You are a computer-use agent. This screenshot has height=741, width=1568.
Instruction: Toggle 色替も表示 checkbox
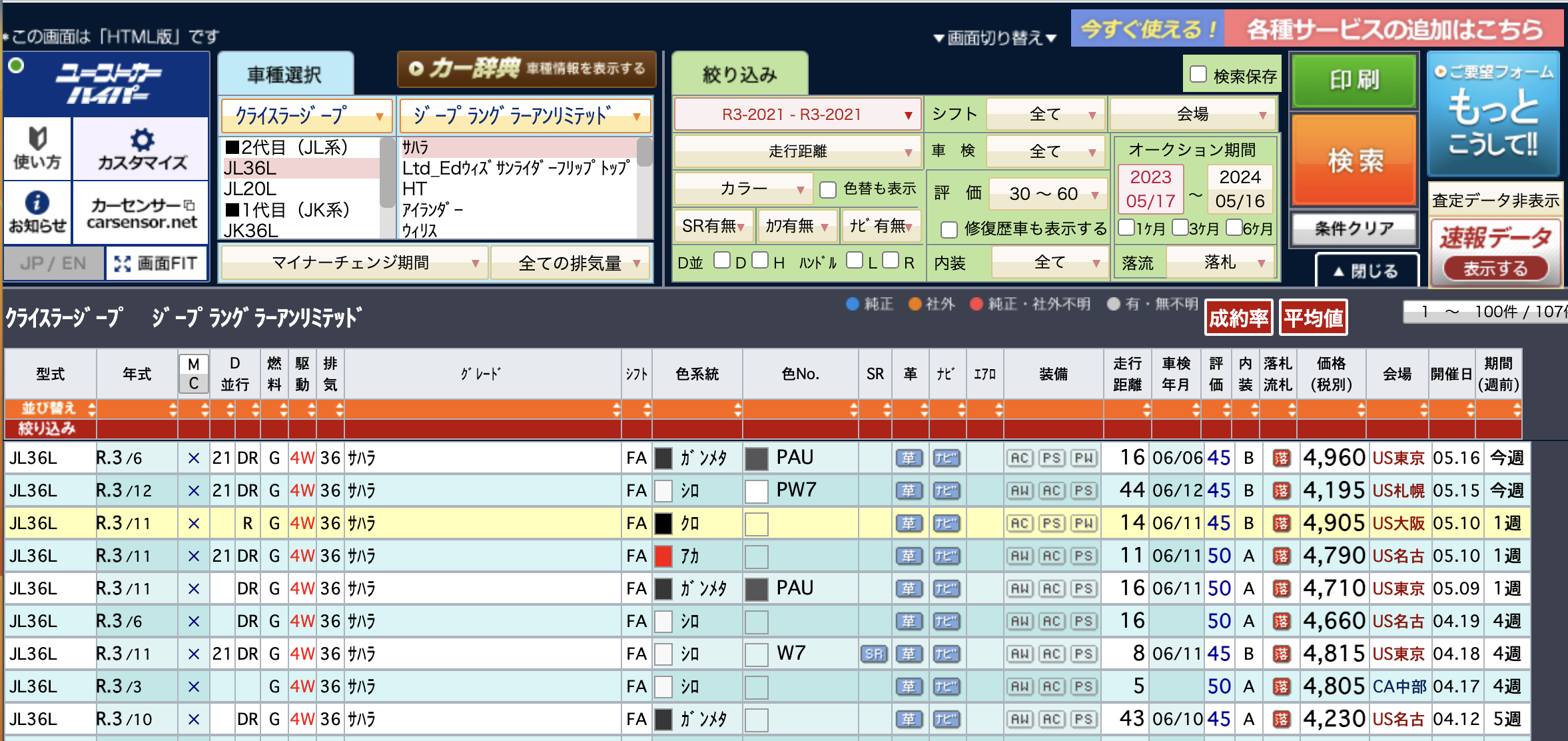coord(828,190)
